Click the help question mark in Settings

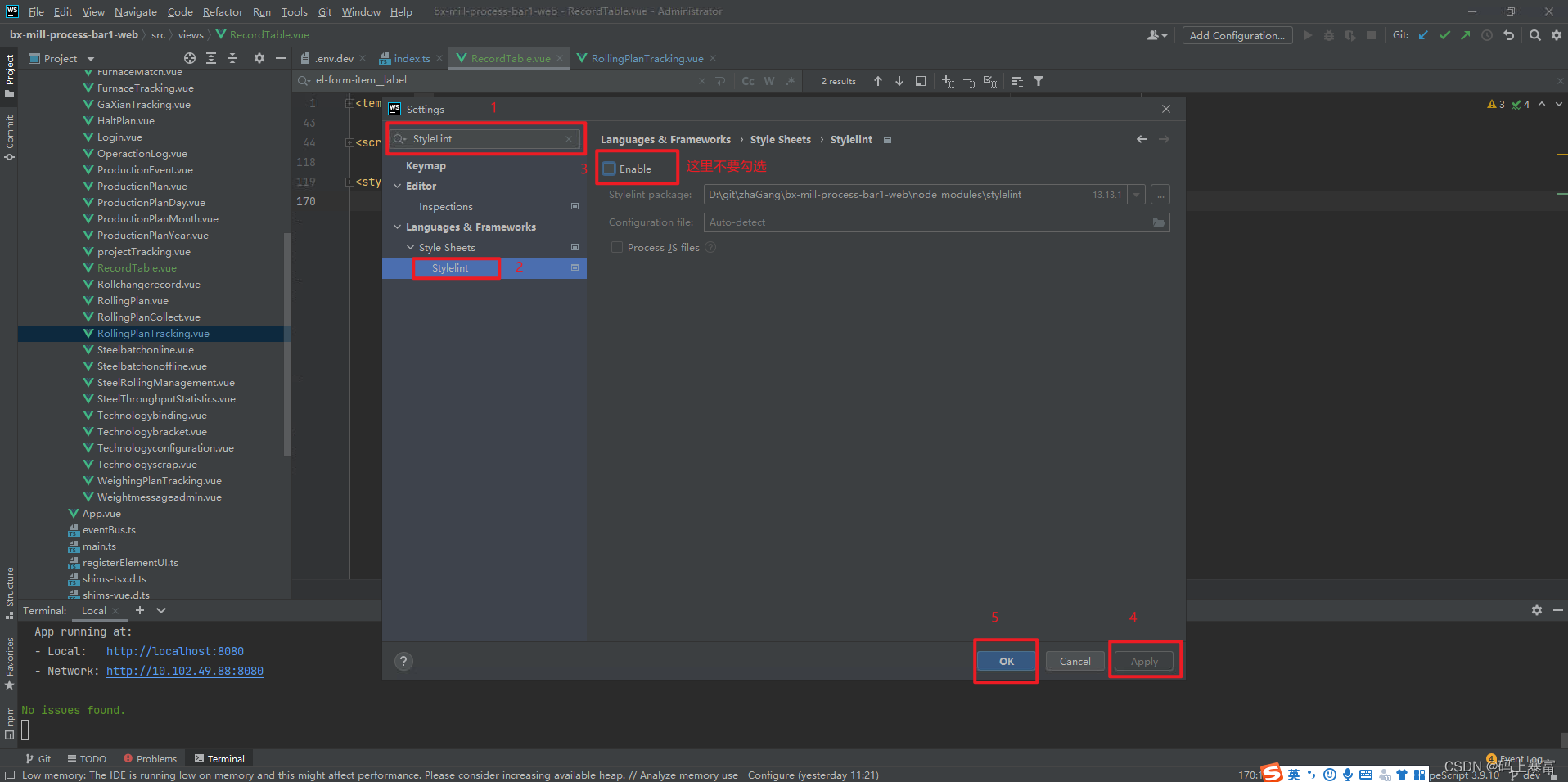403,661
